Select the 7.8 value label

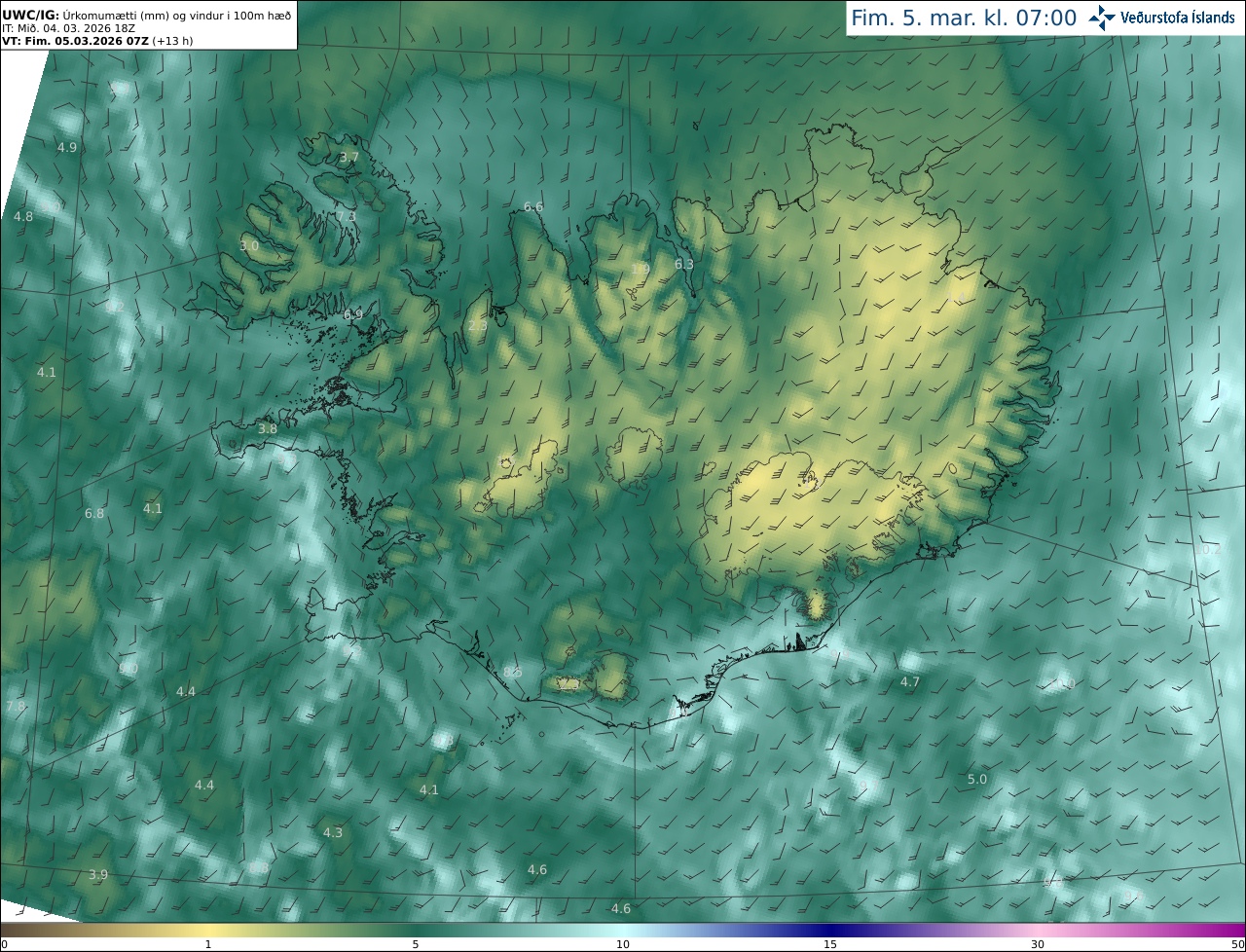pos(16,706)
